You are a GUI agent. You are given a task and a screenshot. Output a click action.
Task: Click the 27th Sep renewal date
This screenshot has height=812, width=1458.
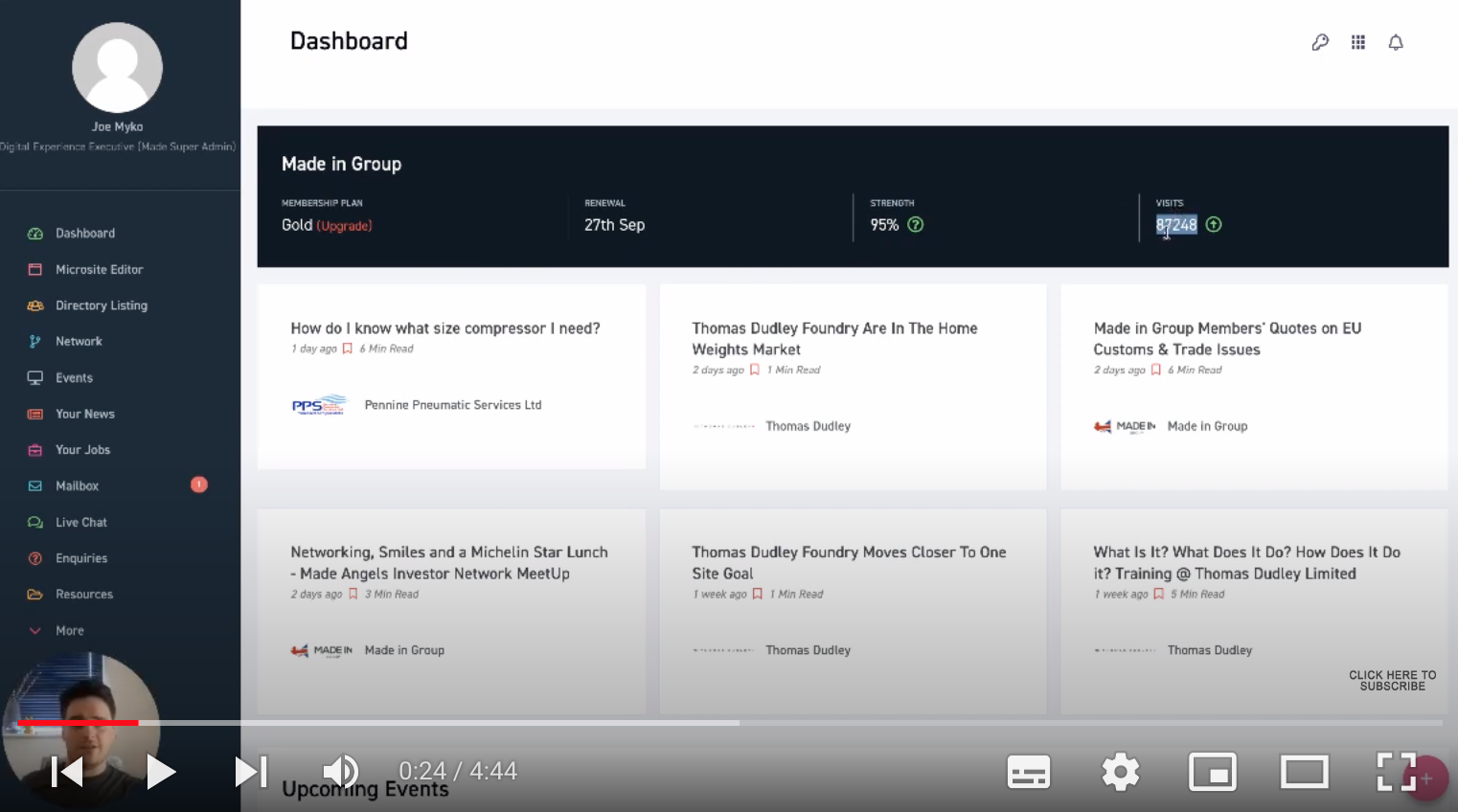point(614,225)
